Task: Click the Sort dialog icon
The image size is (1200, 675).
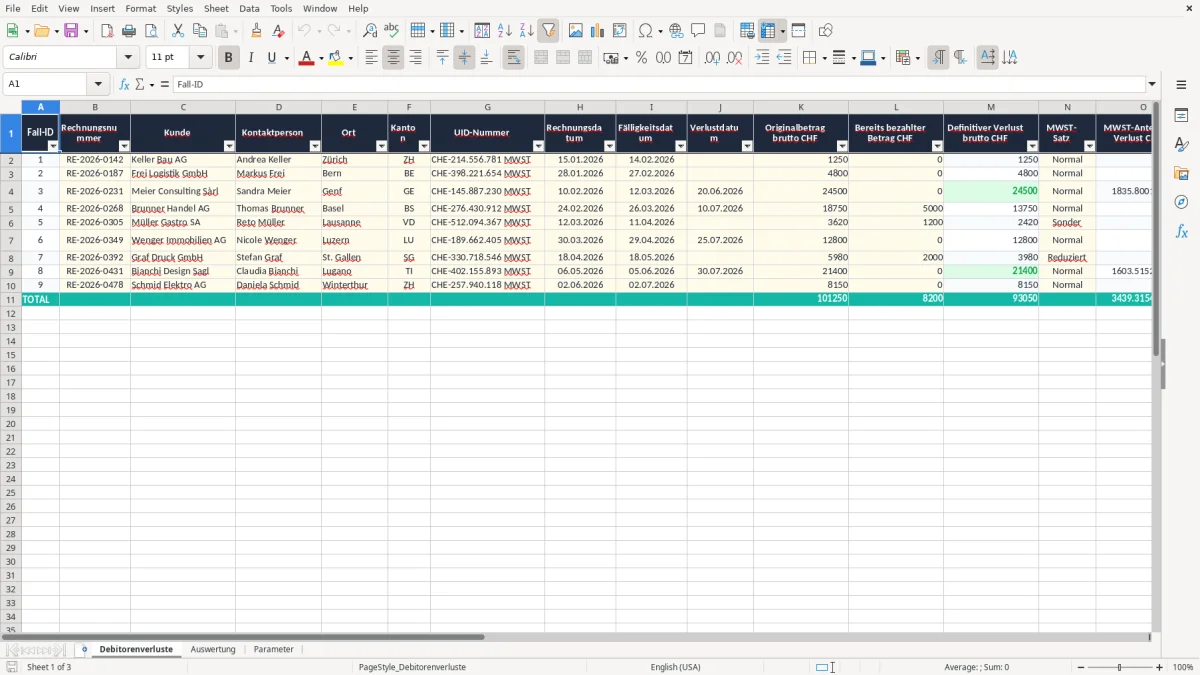Action: click(482, 31)
